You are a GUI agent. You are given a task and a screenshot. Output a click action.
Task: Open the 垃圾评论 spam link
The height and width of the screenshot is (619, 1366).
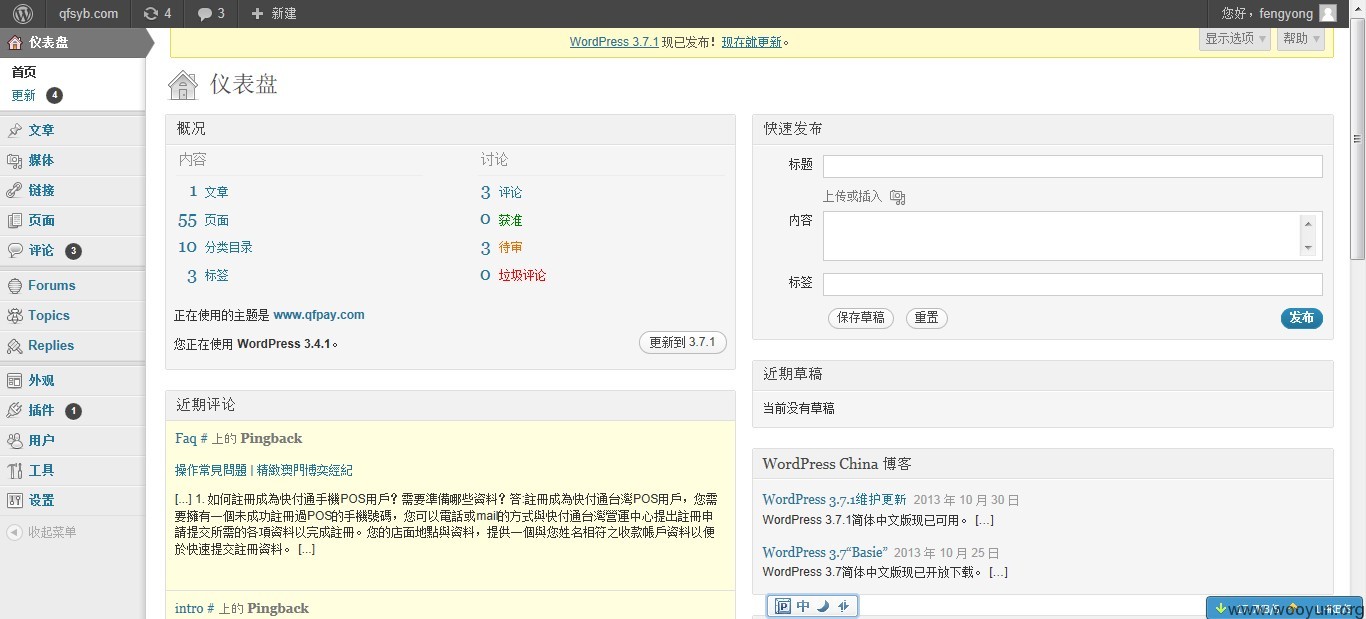coord(522,275)
